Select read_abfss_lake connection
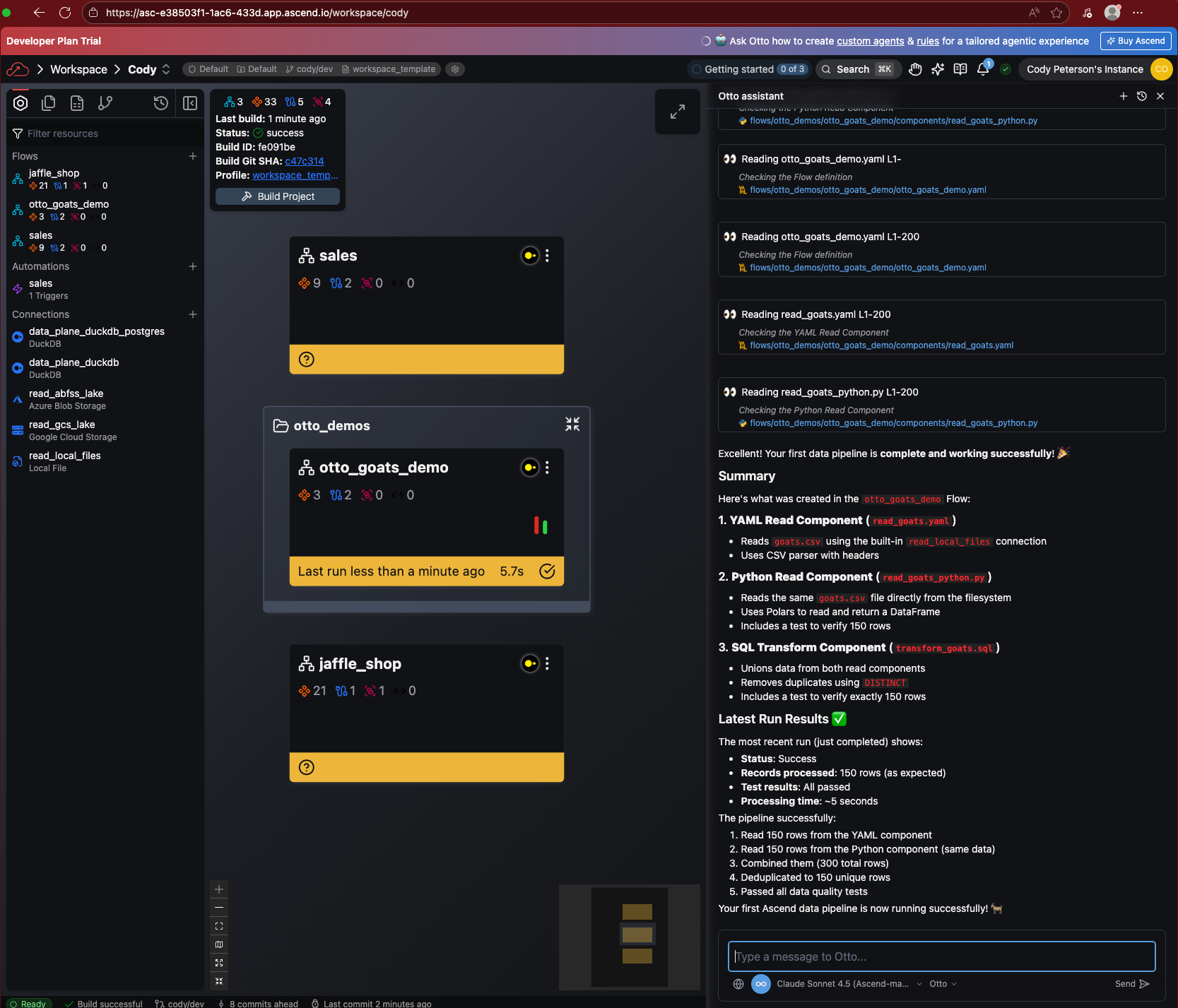The image size is (1178, 1008). click(105, 399)
